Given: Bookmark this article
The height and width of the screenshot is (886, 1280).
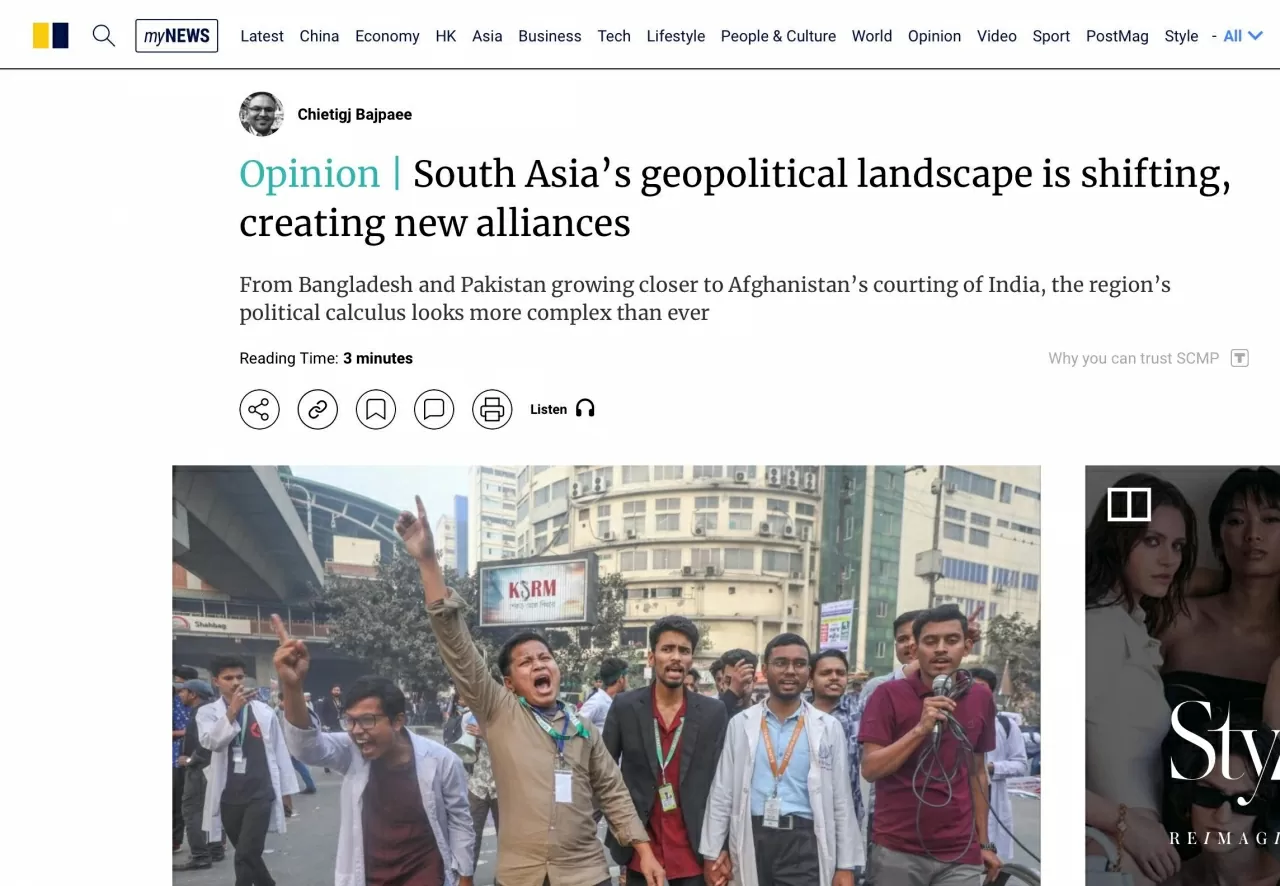Looking at the screenshot, I should 376,409.
